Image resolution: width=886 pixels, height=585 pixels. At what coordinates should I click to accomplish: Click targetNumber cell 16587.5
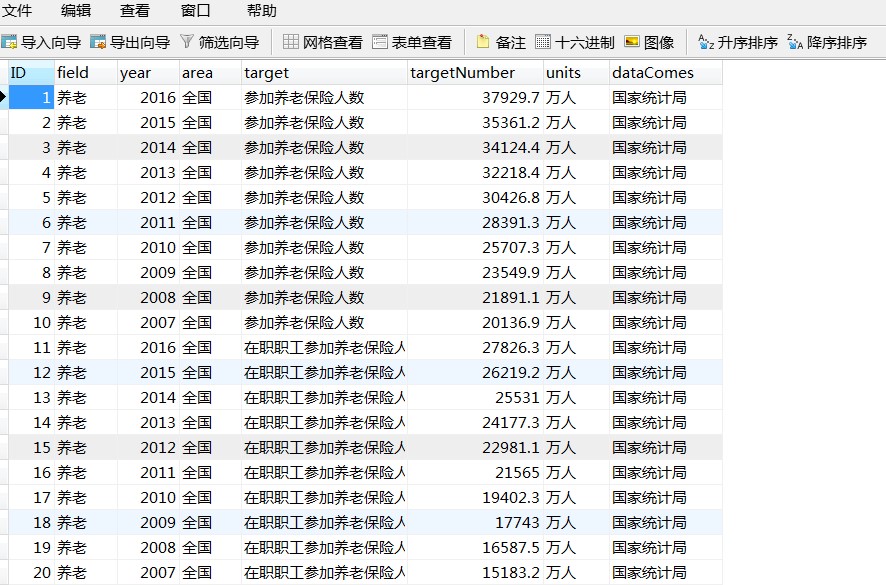point(475,547)
